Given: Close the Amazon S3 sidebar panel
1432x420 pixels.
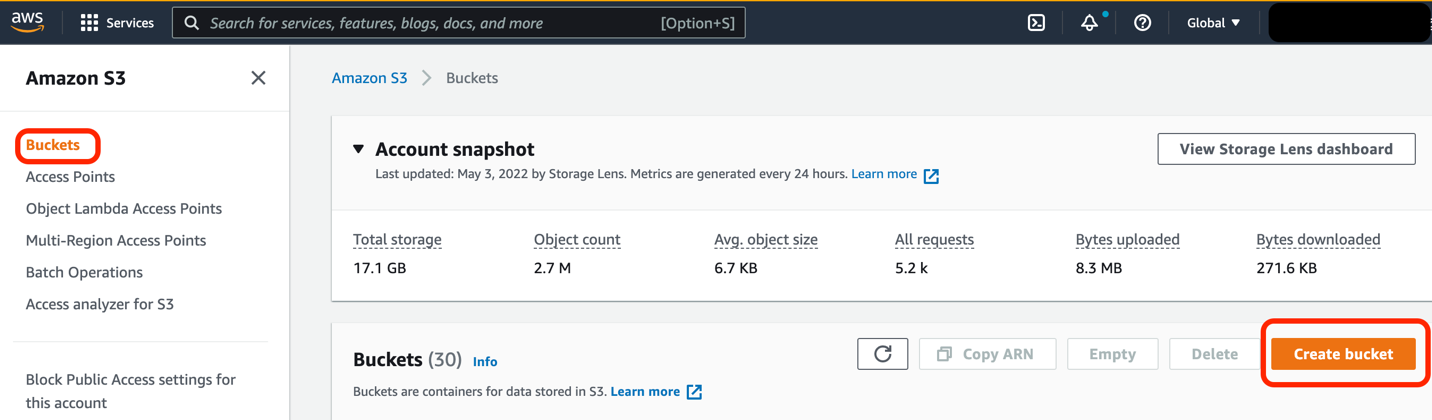Looking at the screenshot, I should pos(258,78).
